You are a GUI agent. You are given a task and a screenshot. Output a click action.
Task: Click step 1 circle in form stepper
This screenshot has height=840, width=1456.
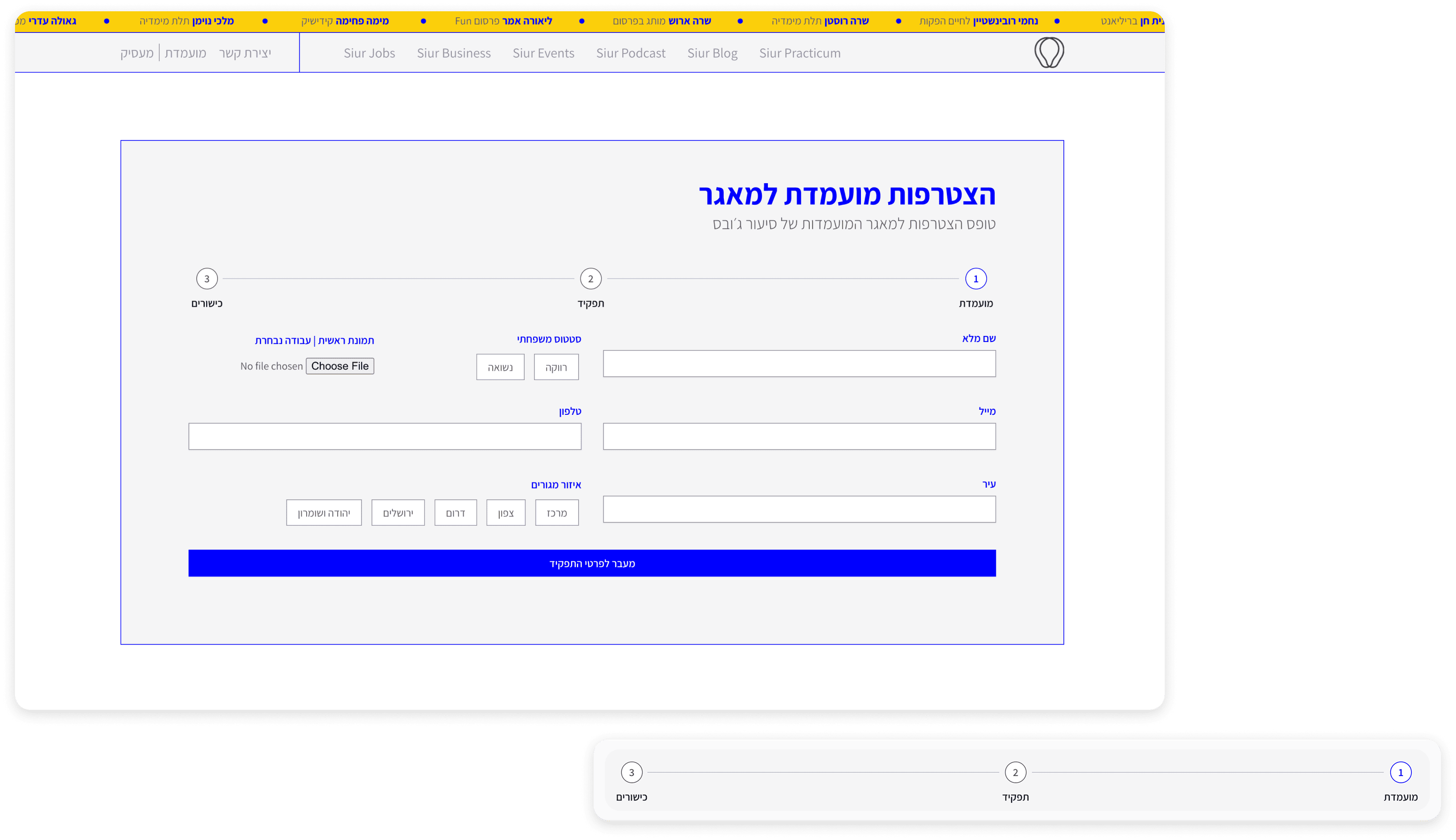click(976, 279)
